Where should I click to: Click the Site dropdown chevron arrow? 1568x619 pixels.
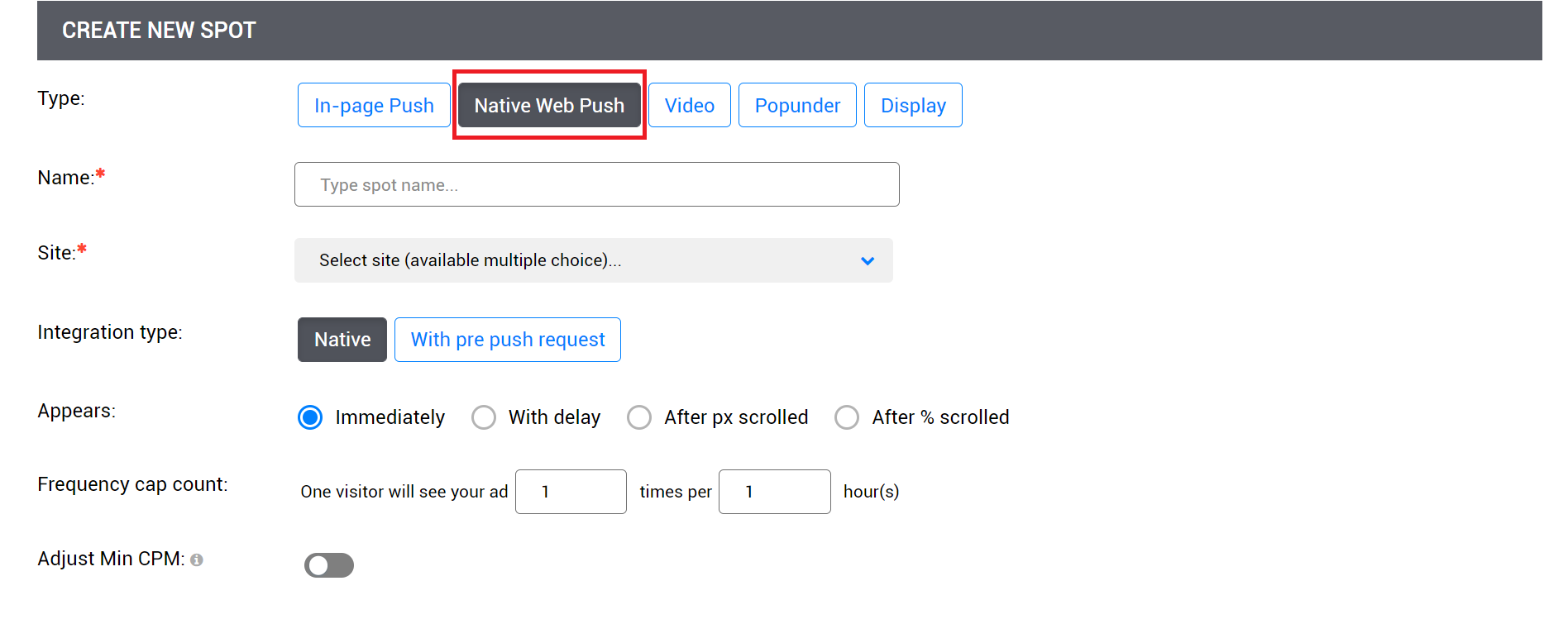click(867, 261)
